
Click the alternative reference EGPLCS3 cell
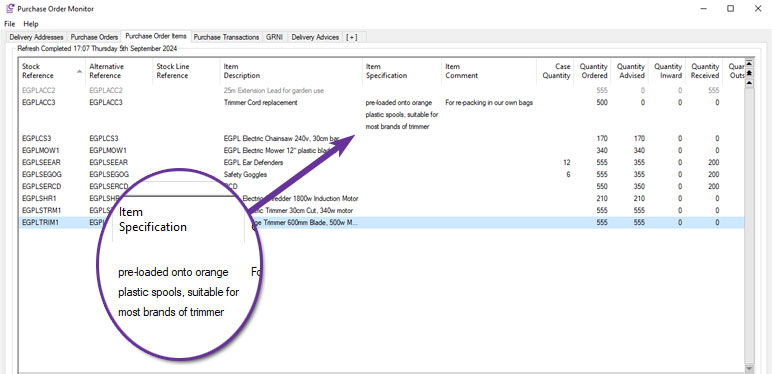103,138
